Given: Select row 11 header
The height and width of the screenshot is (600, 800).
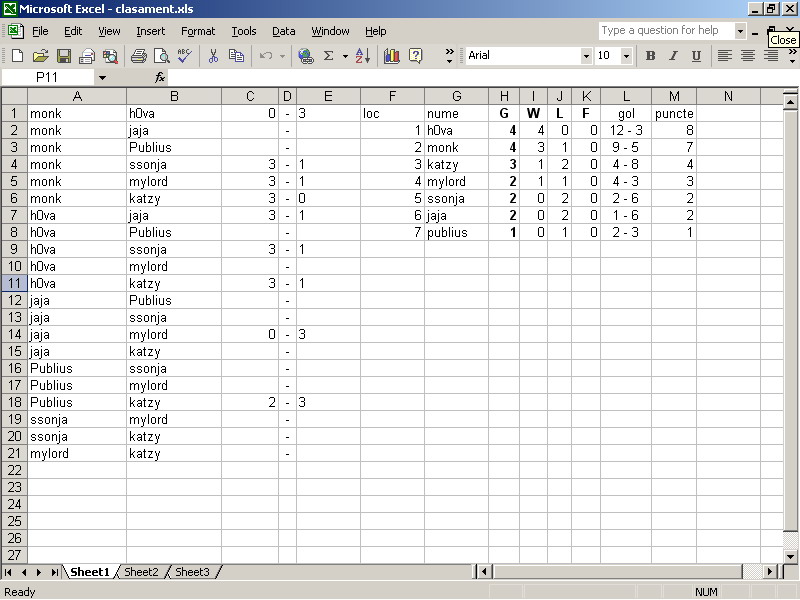Looking at the screenshot, I should coord(14,283).
